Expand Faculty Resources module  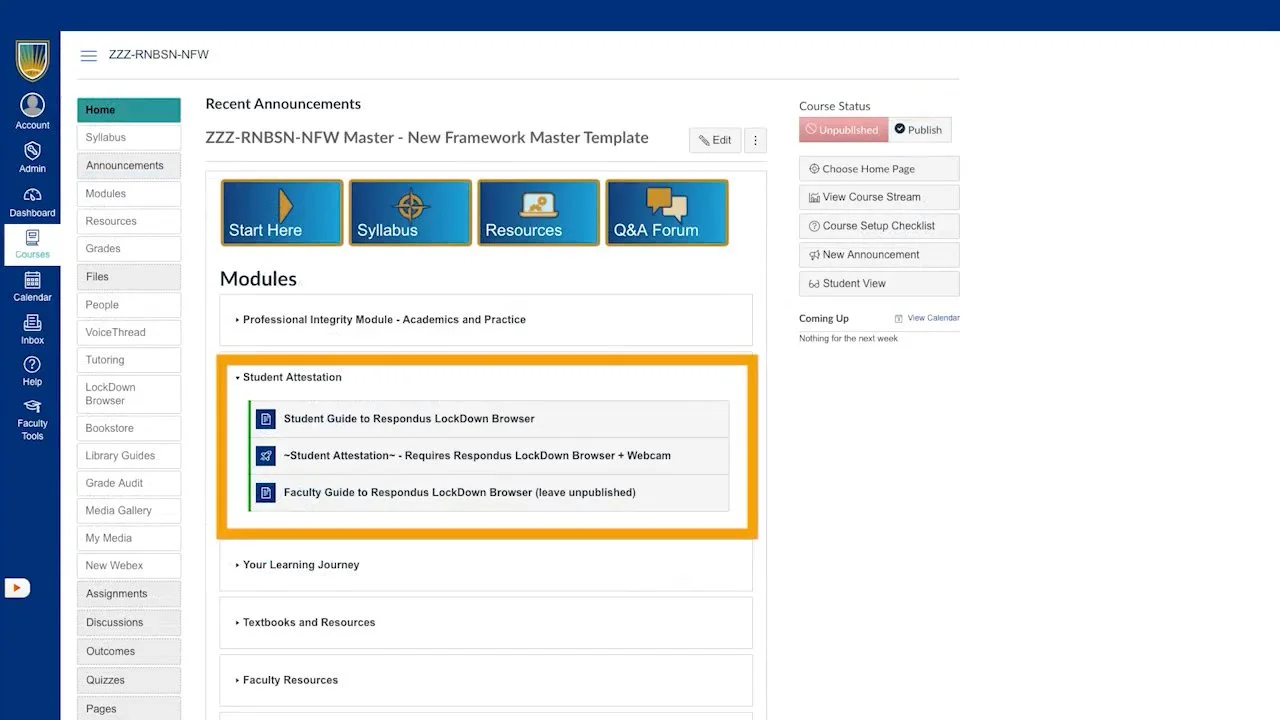(x=486, y=680)
